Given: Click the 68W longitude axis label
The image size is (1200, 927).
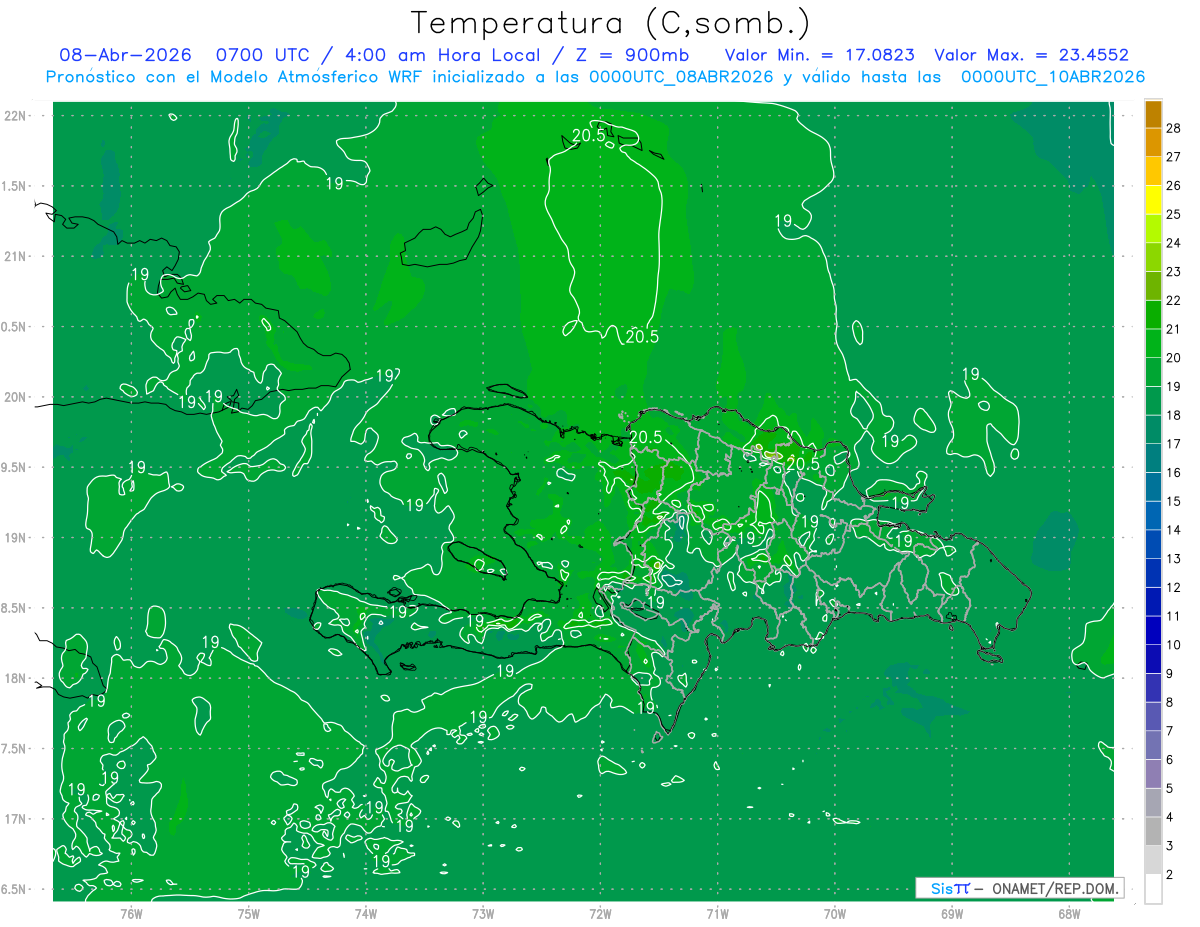Looking at the screenshot, I should click(x=1068, y=913).
